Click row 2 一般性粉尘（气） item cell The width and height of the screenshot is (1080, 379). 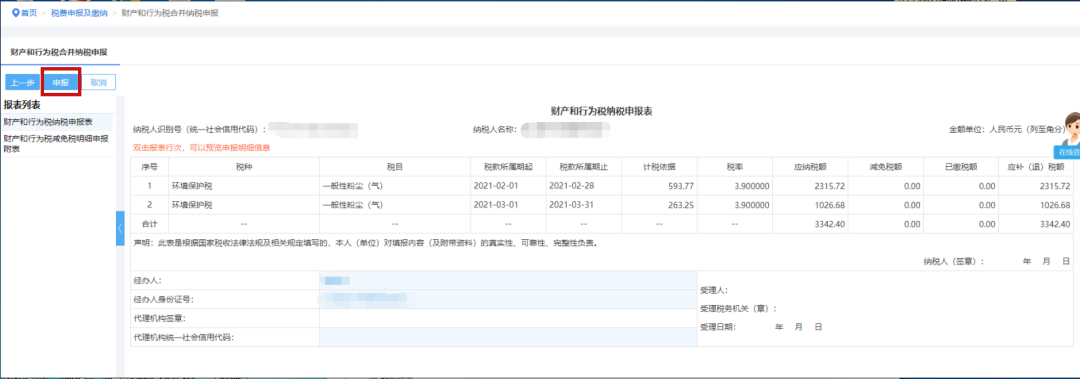(x=395, y=205)
